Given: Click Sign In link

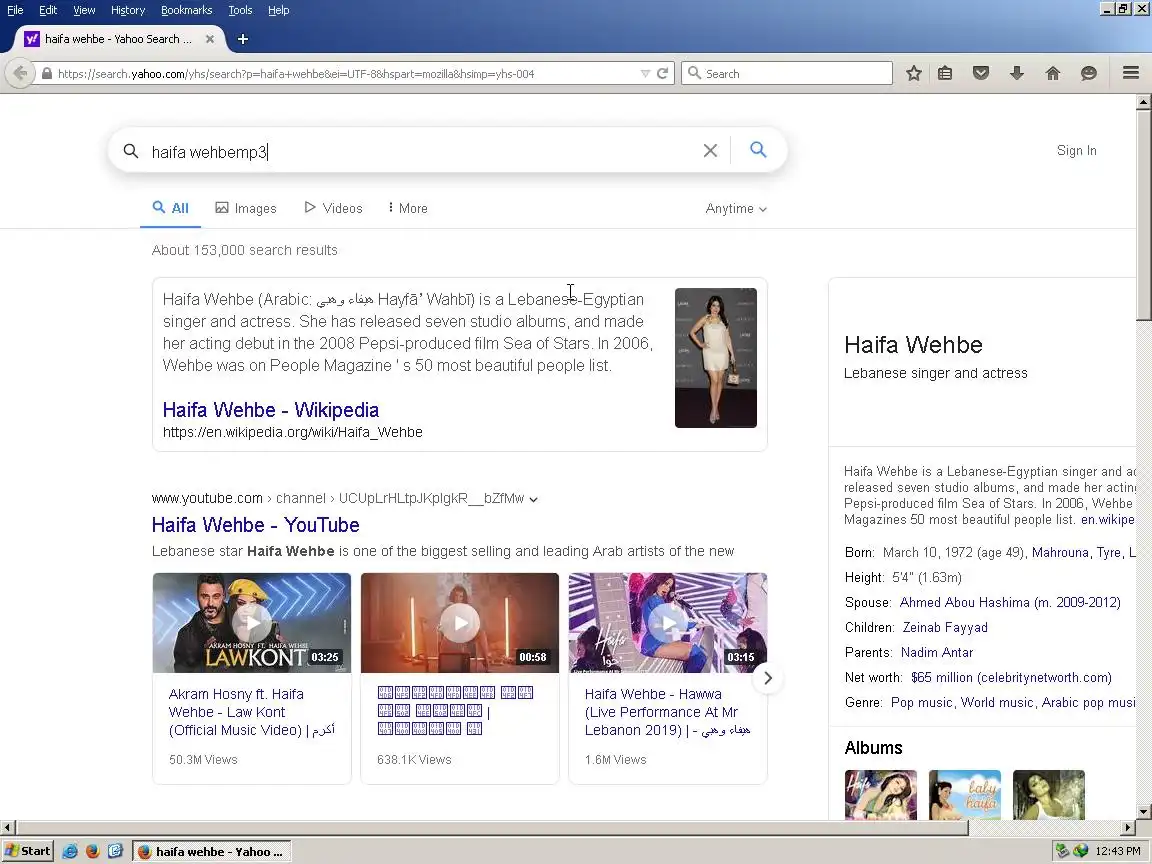Looking at the screenshot, I should pyautogui.click(x=1076, y=151).
